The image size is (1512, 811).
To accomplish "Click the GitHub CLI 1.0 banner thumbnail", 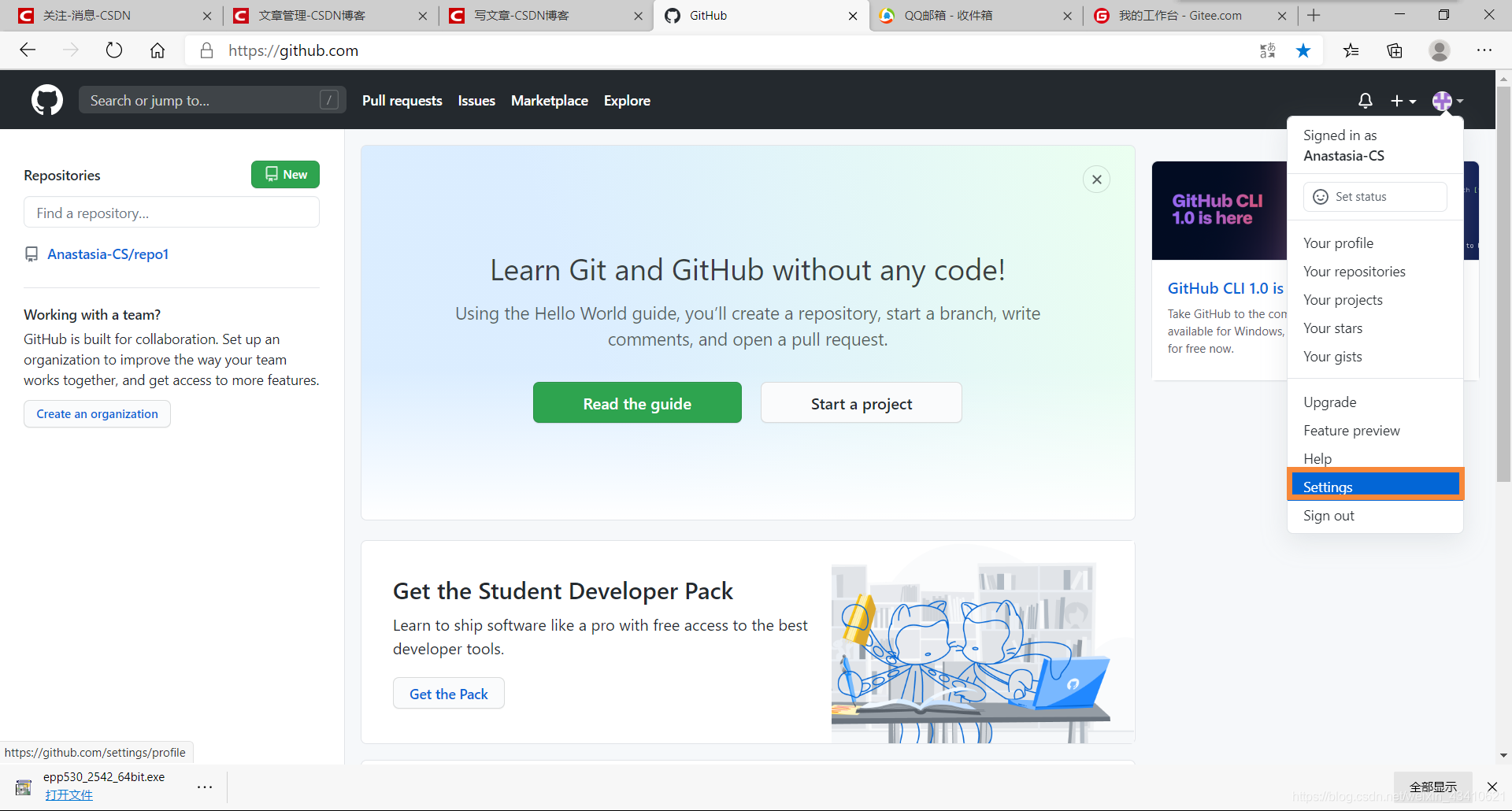I will tap(1219, 210).
